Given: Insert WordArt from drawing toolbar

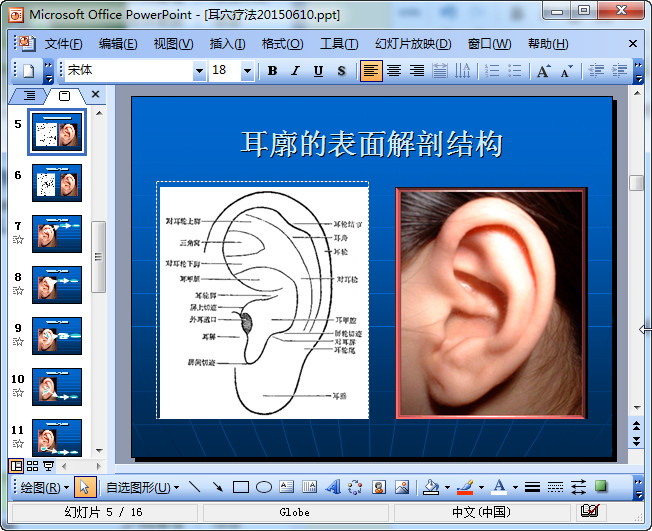Looking at the screenshot, I should coord(332,488).
